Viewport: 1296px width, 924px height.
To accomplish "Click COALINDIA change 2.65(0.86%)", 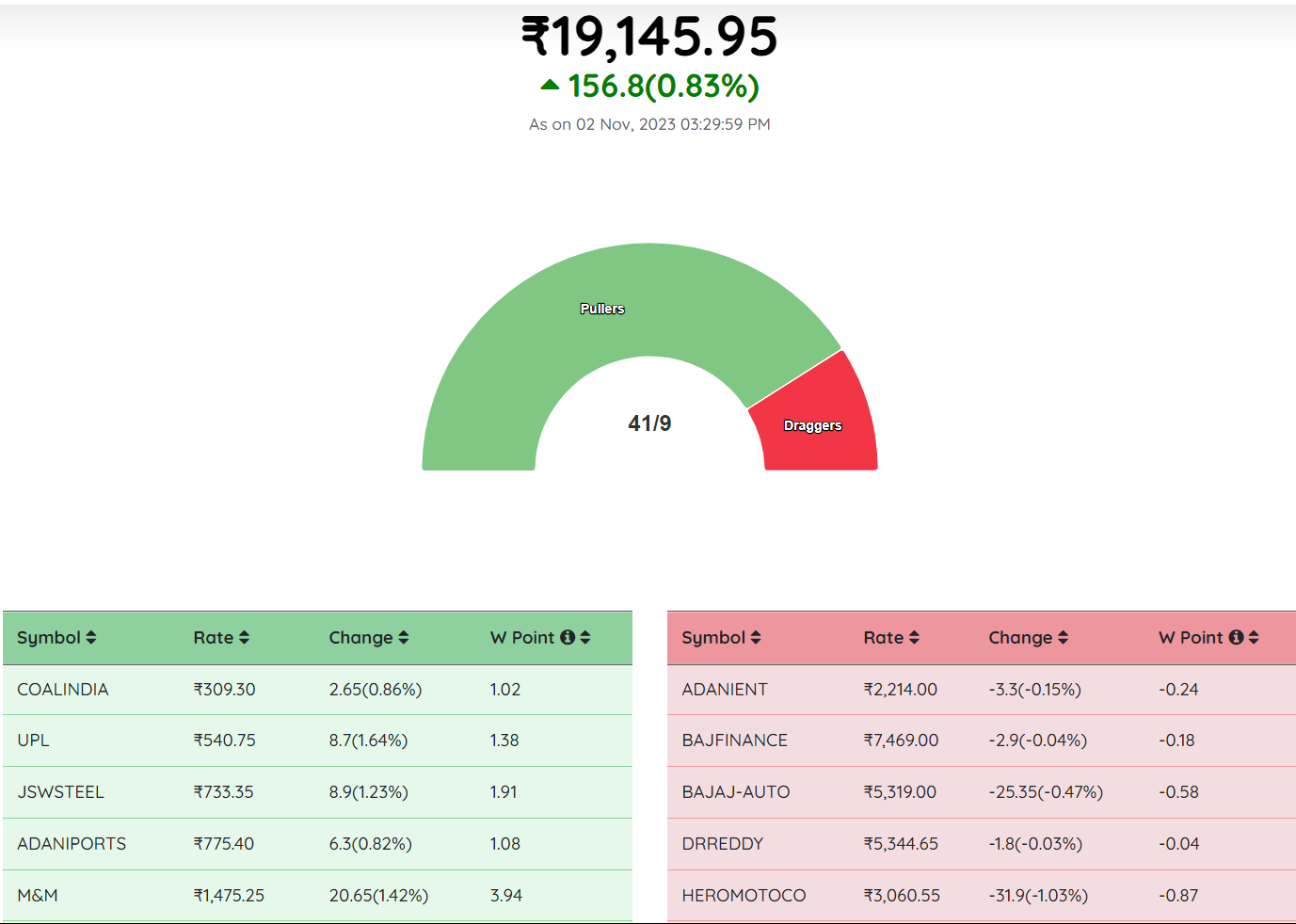I will click(x=376, y=690).
